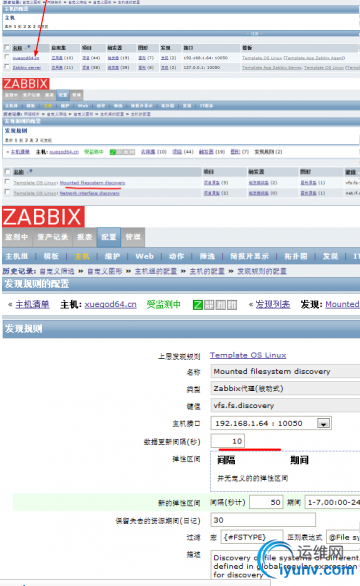Screen dimensions: 360x586
Task: Go to 主机组 in the large submenu
Action: [17, 256]
